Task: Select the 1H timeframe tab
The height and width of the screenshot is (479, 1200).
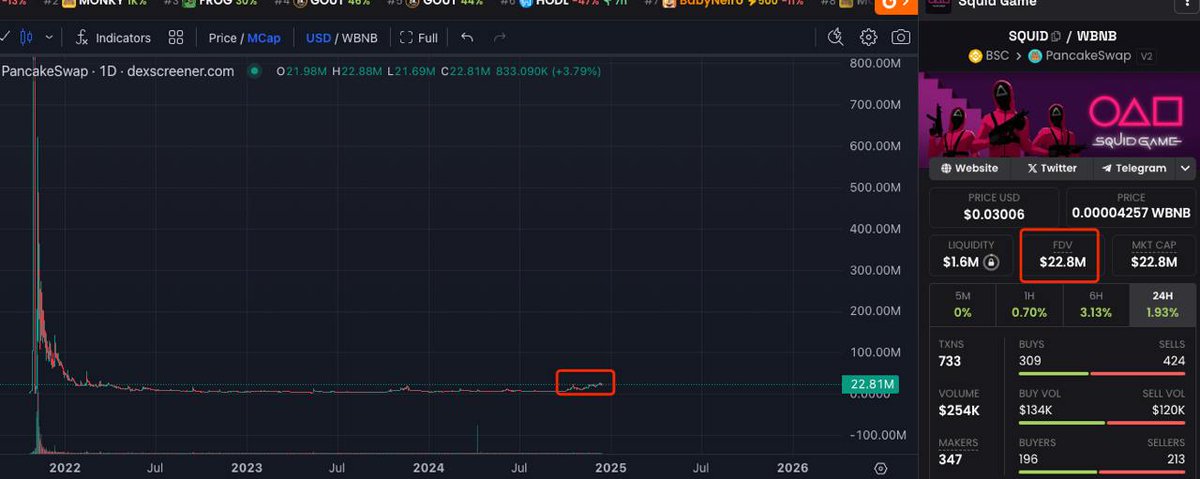Action: [x=1028, y=304]
